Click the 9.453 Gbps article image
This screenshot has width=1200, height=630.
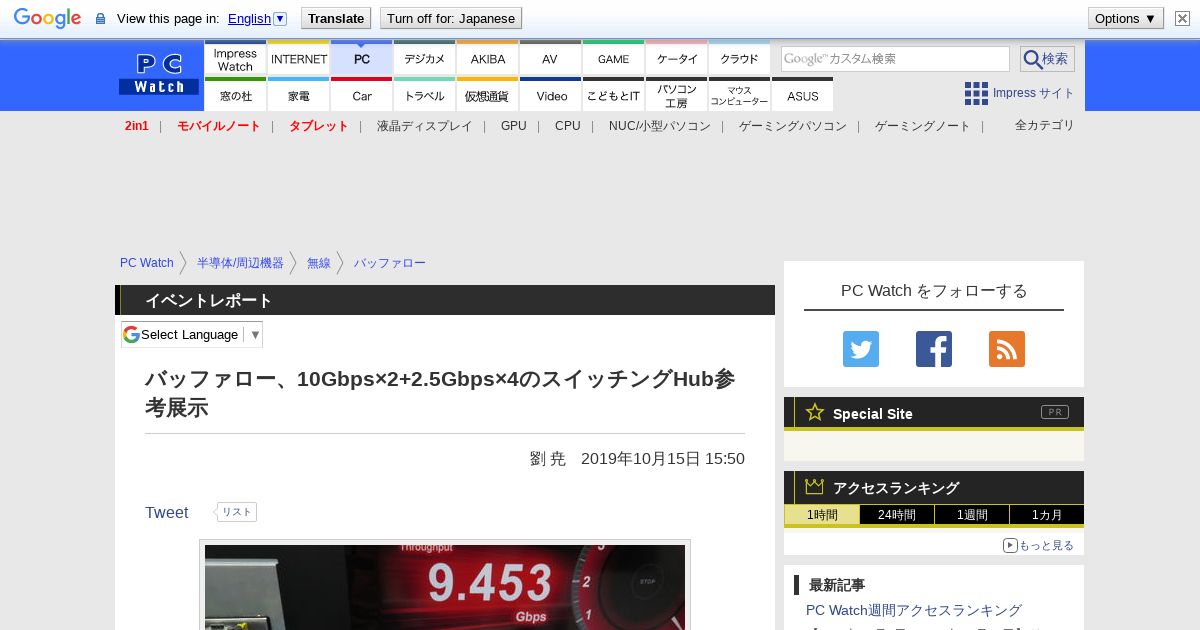click(x=445, y=587)
